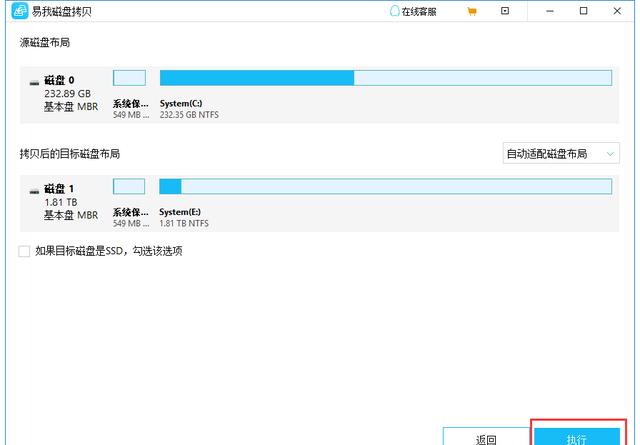This screenshot has width=640, height=445.
Task: Close the disk copy window
Action: pos(619,11)
